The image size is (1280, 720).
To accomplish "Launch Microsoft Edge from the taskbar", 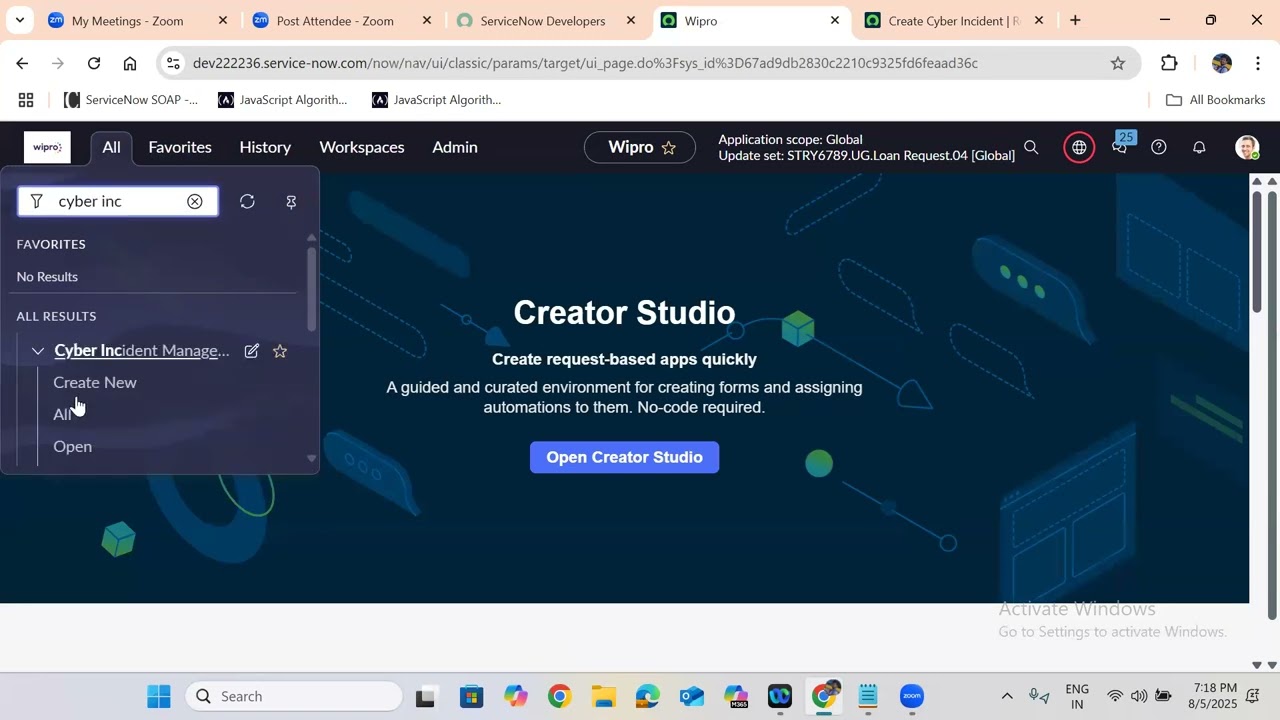I will (647, 696).
